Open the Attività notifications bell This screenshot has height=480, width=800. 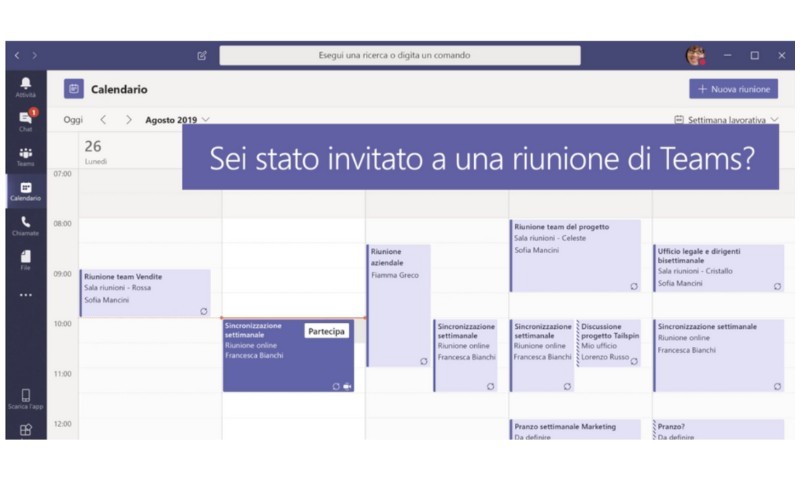pos(26,87)
